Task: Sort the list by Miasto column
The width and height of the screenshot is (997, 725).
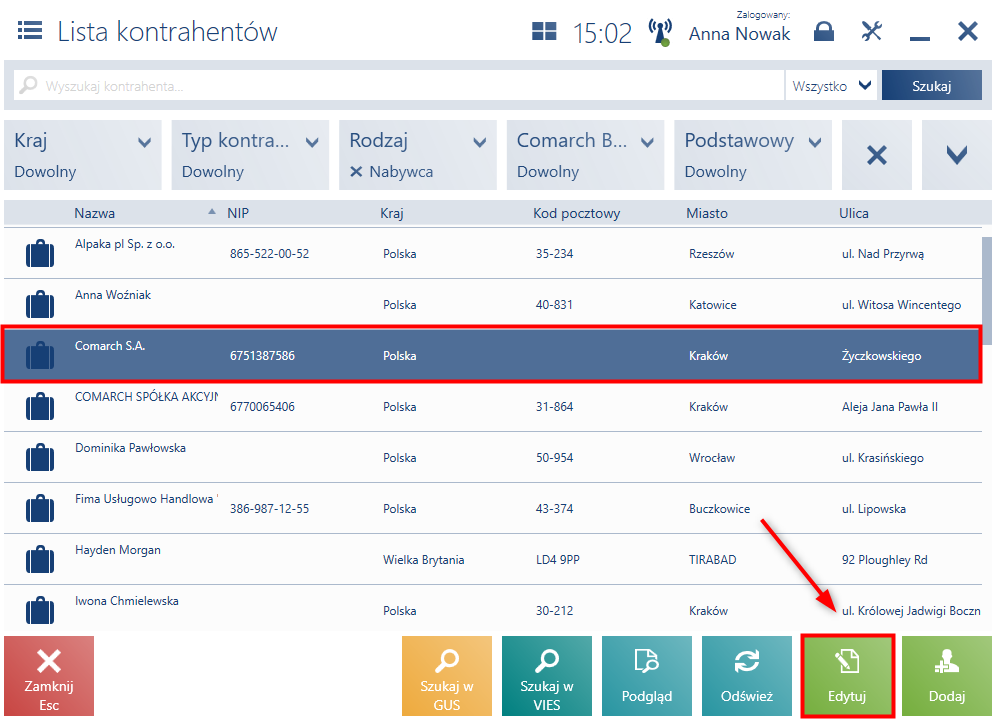Action: click(x=706, y=213)
